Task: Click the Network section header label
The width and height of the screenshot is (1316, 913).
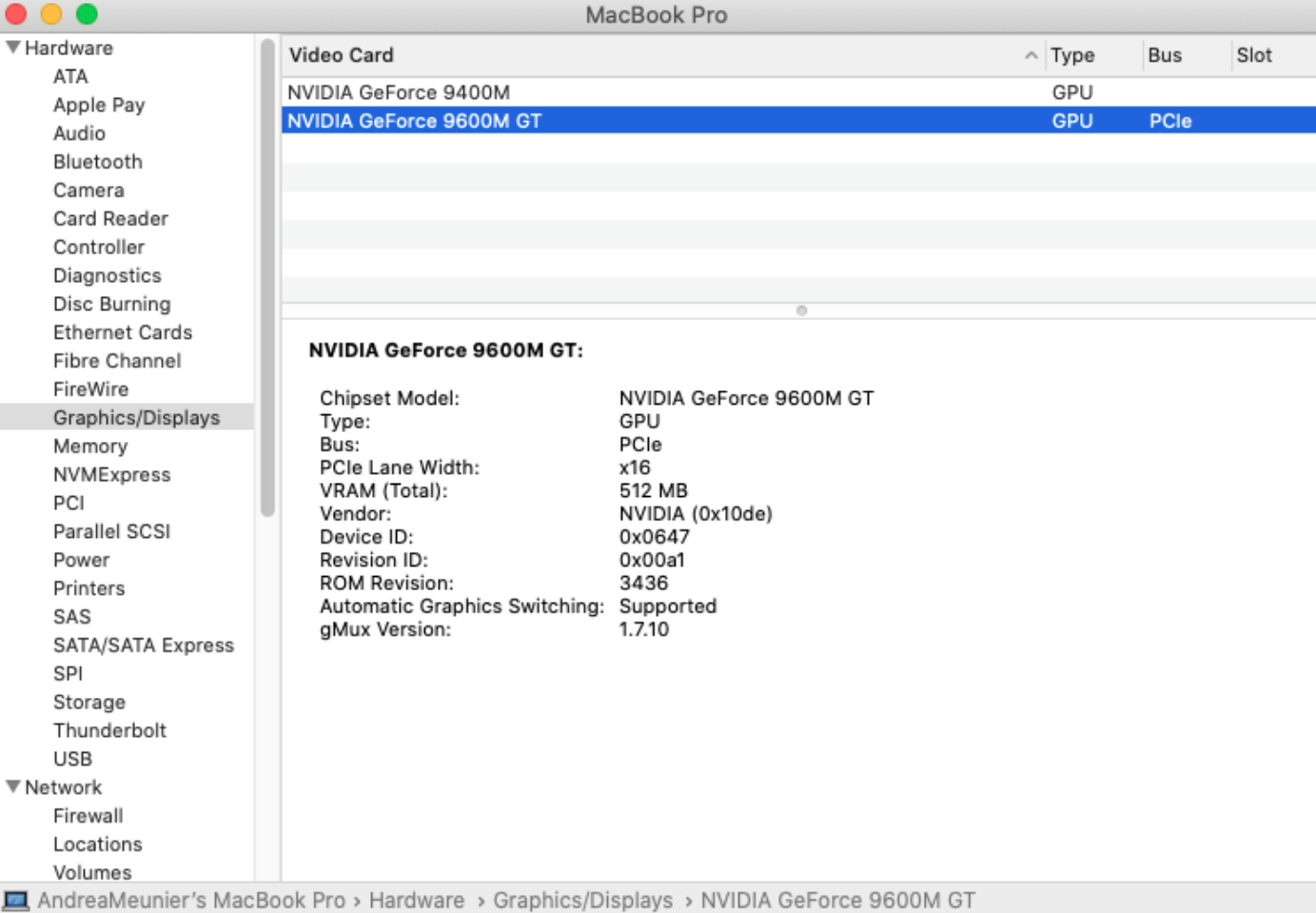Action: tap(63, 787)
